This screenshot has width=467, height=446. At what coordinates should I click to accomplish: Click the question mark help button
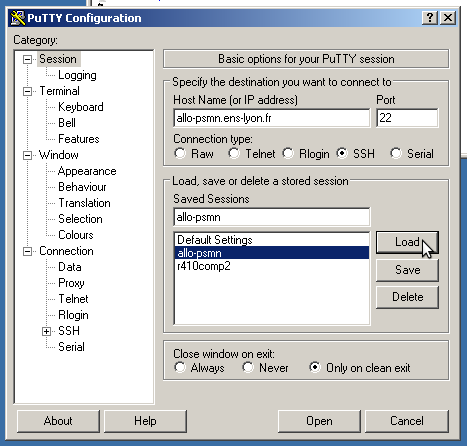(x=430, y=17)
